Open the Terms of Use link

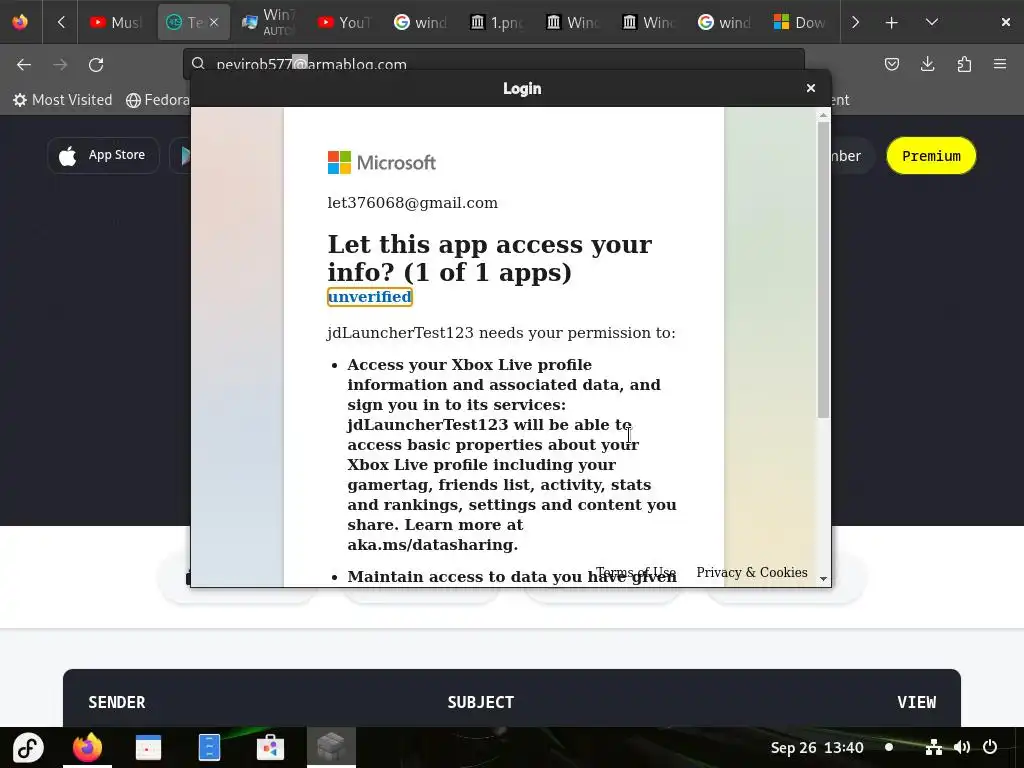coord(635,573)
